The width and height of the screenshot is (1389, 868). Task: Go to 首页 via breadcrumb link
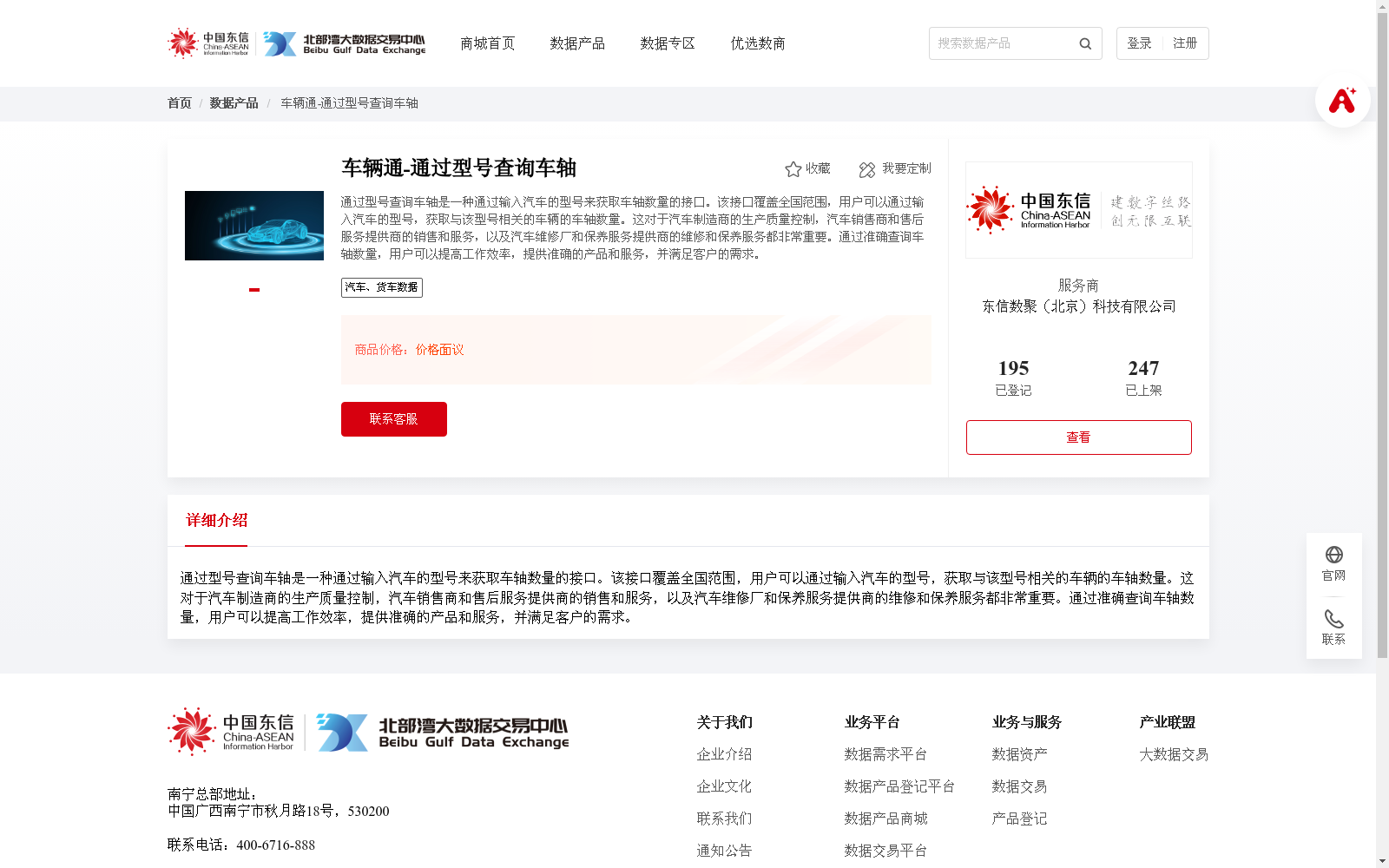[x=179, y=103]
